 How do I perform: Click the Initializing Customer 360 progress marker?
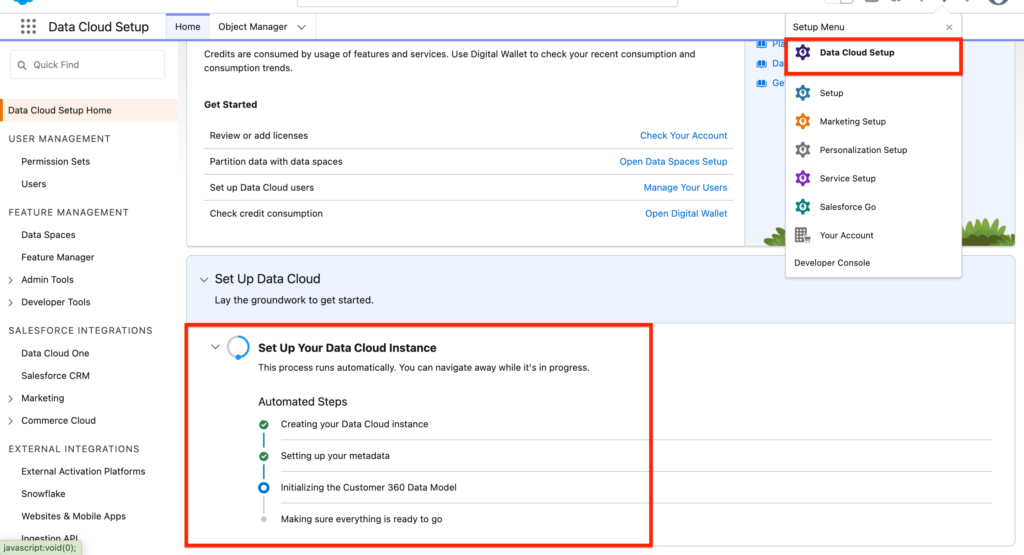264,488
